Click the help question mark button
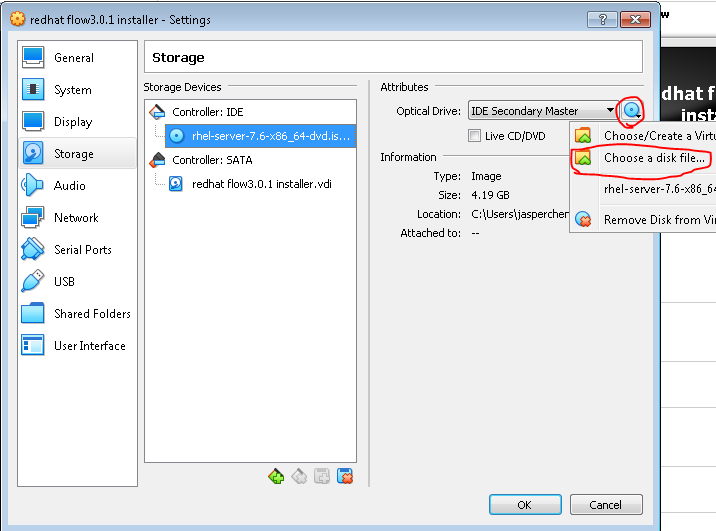The width and height of the screenshot is (716, 531). [x=602, y=19]
